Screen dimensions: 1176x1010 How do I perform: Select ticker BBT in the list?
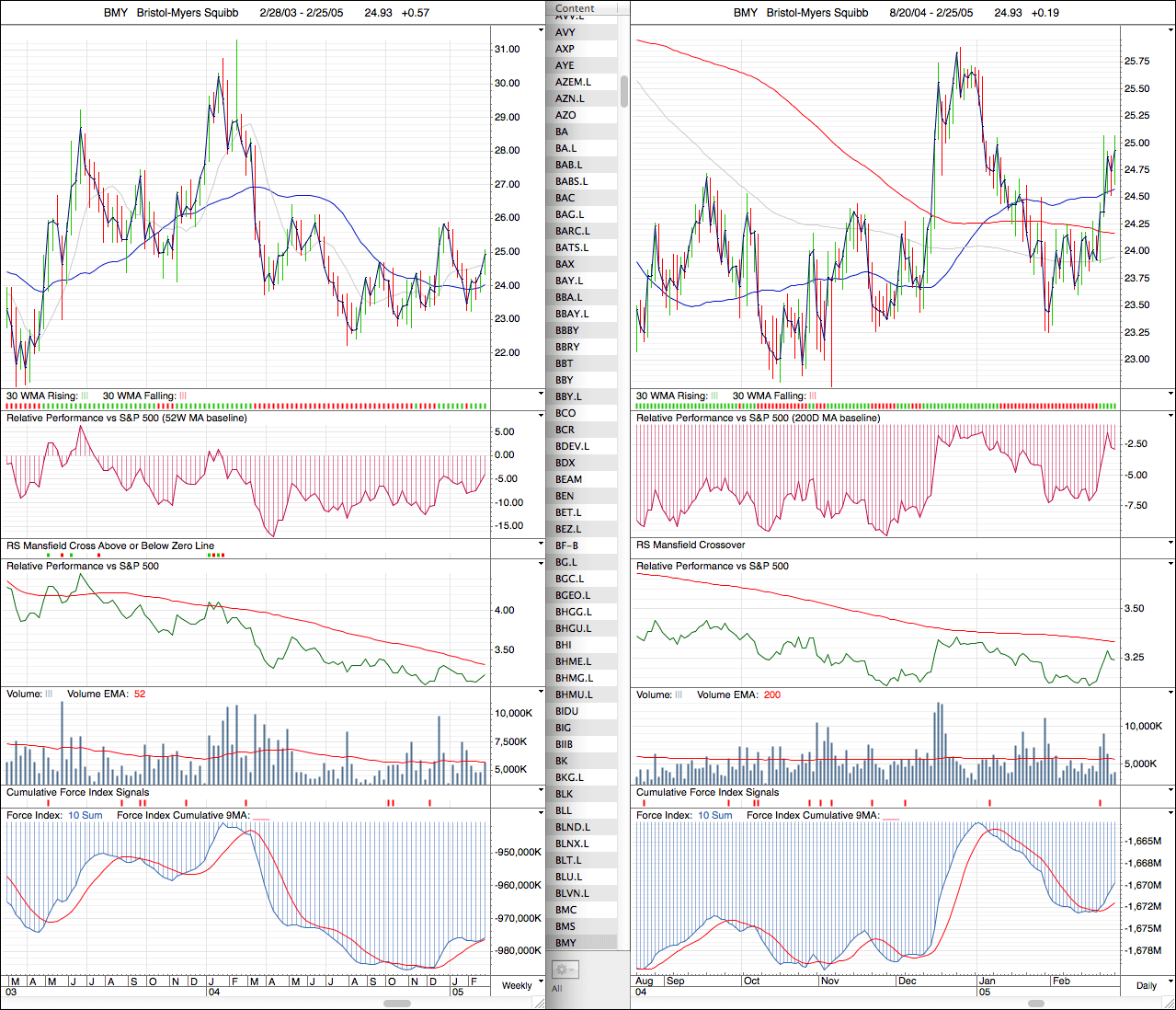coord(582,363)
